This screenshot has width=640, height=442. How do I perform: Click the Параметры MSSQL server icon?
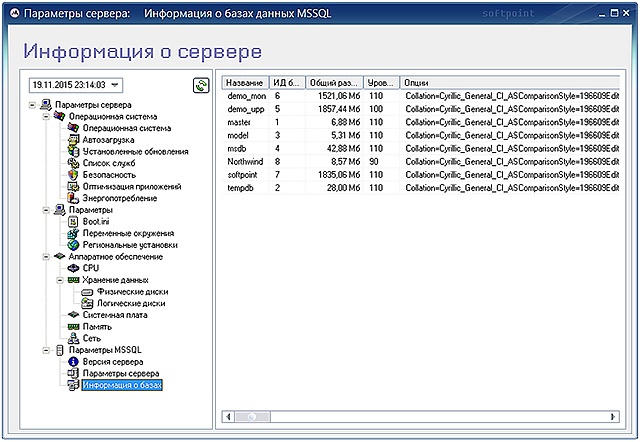(x=60, y=350)
